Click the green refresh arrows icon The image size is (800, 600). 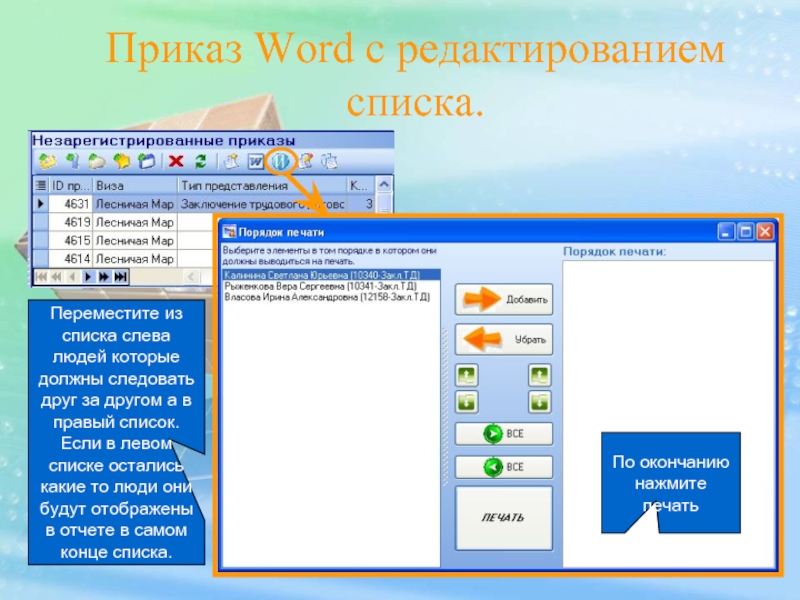pyautogui.click(x=200, y=160)
